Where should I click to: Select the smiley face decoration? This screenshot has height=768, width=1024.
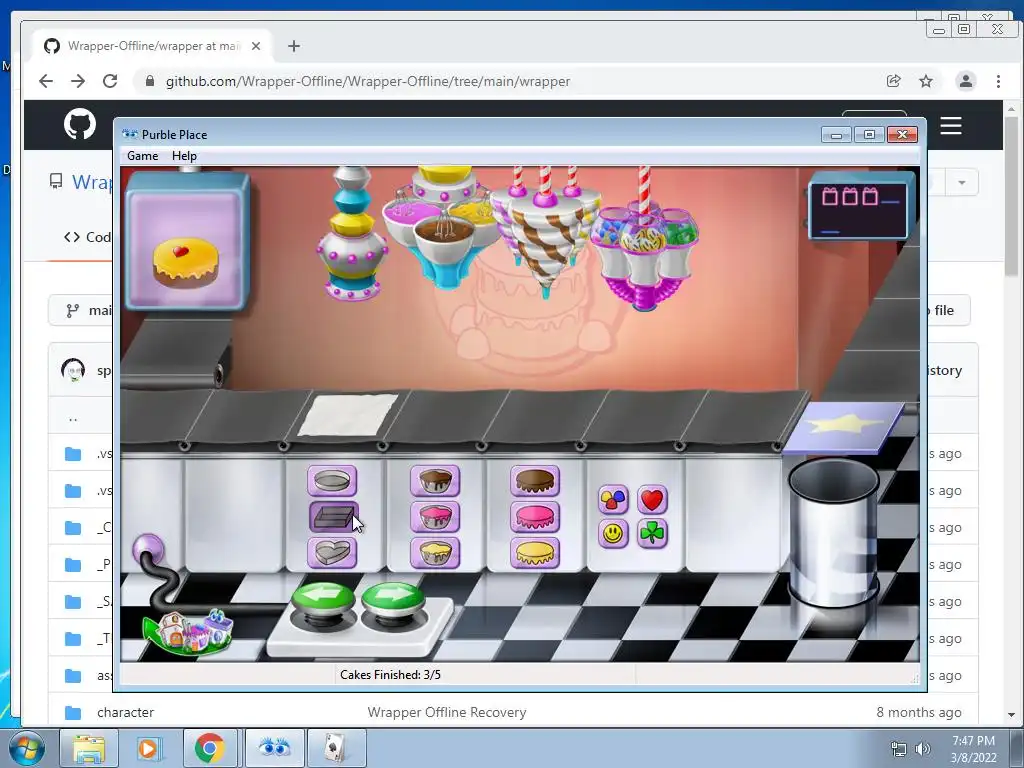[x=613, y=534]
